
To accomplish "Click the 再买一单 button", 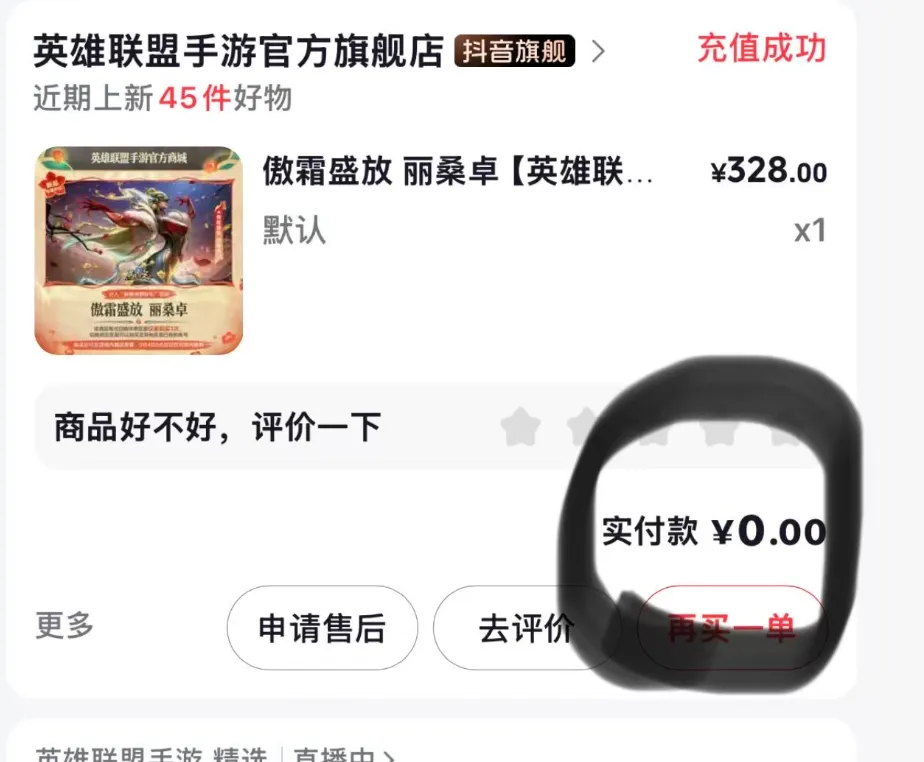I will [732, 628].
